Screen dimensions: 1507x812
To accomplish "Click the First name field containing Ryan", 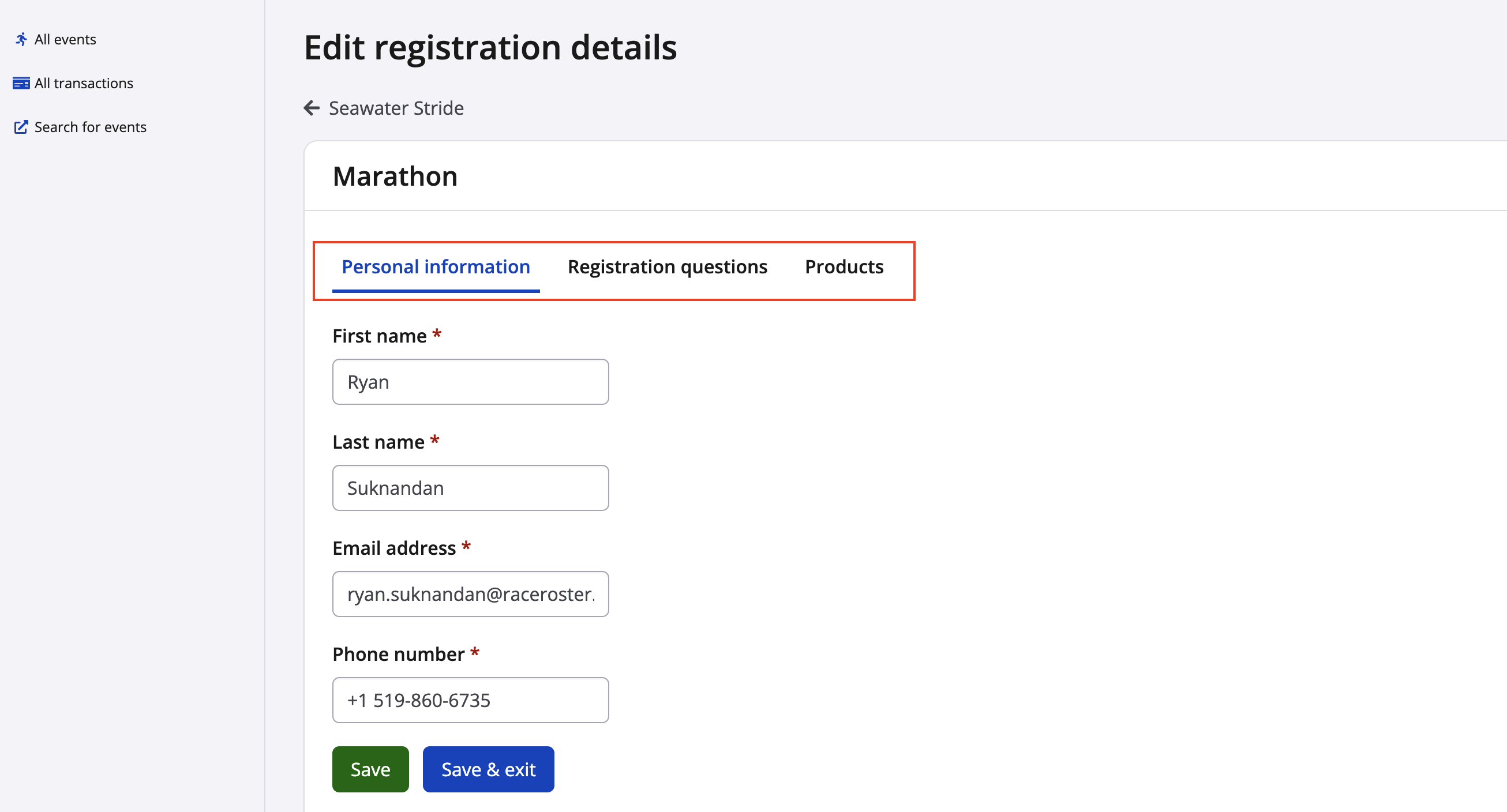I will 470,382.
